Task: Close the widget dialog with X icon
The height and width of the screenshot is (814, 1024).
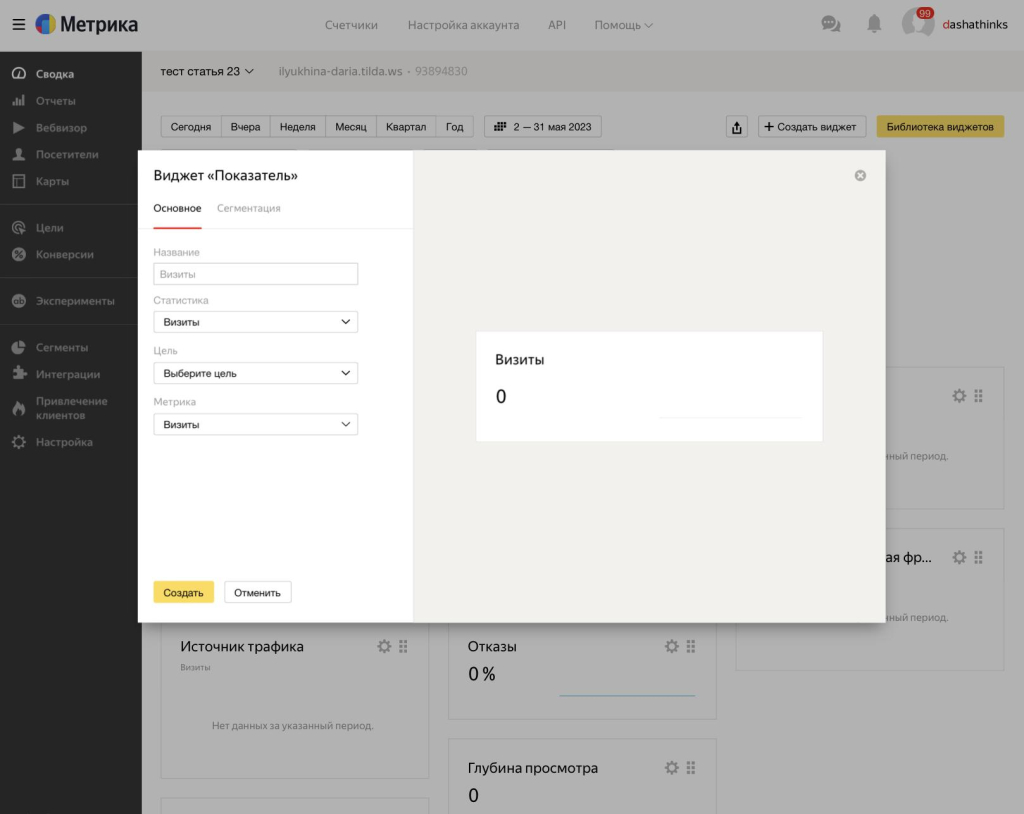Action: tap(860, 176)
